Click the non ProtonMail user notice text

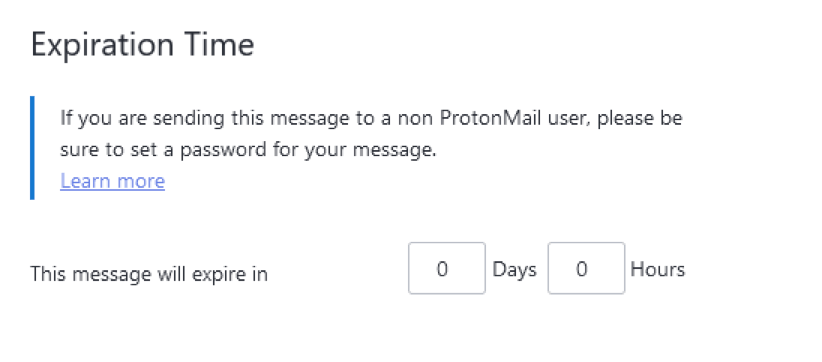(371, 134)
